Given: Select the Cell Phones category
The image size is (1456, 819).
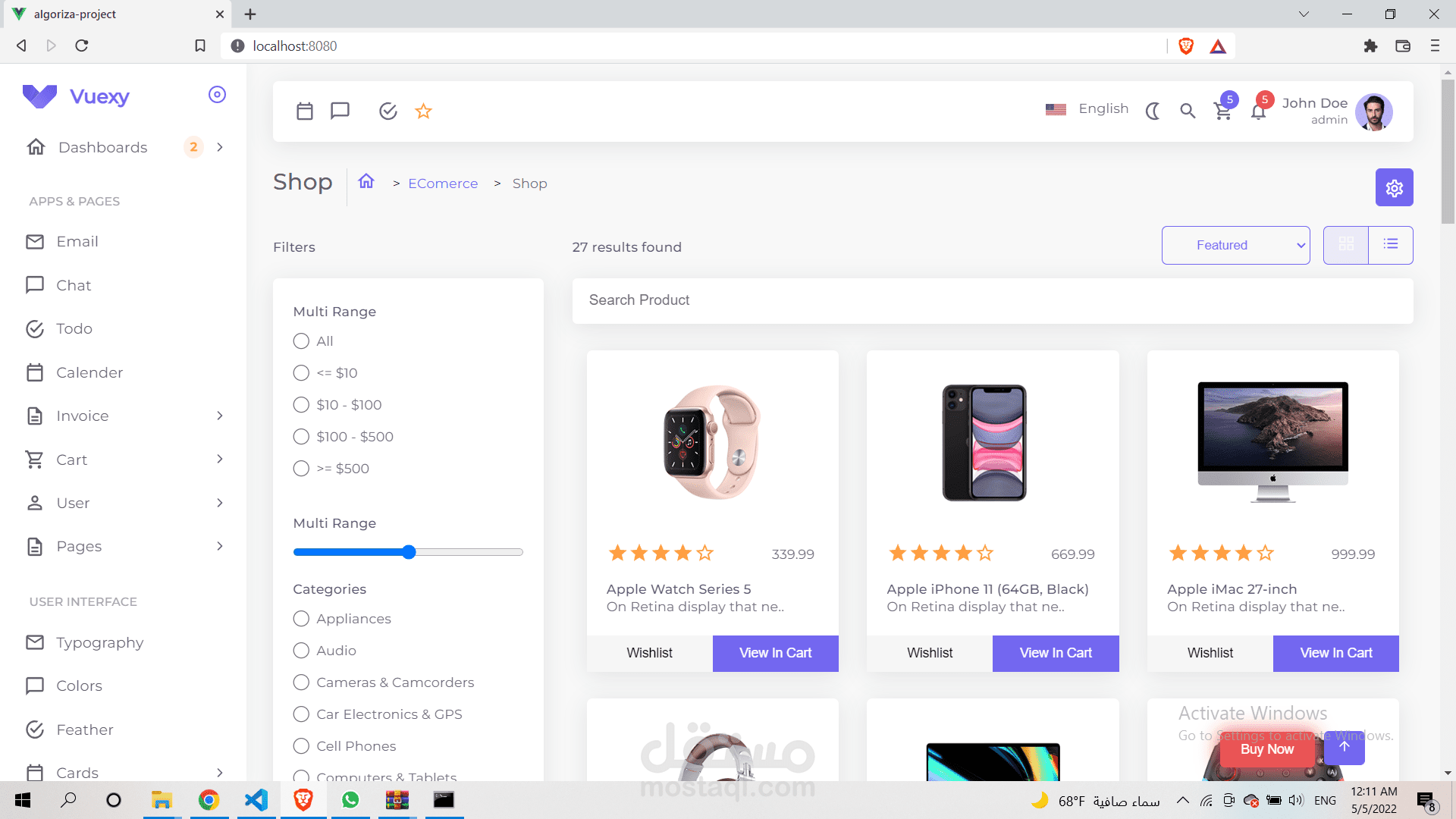Looking at the screenshot, I should click(300, 746).
